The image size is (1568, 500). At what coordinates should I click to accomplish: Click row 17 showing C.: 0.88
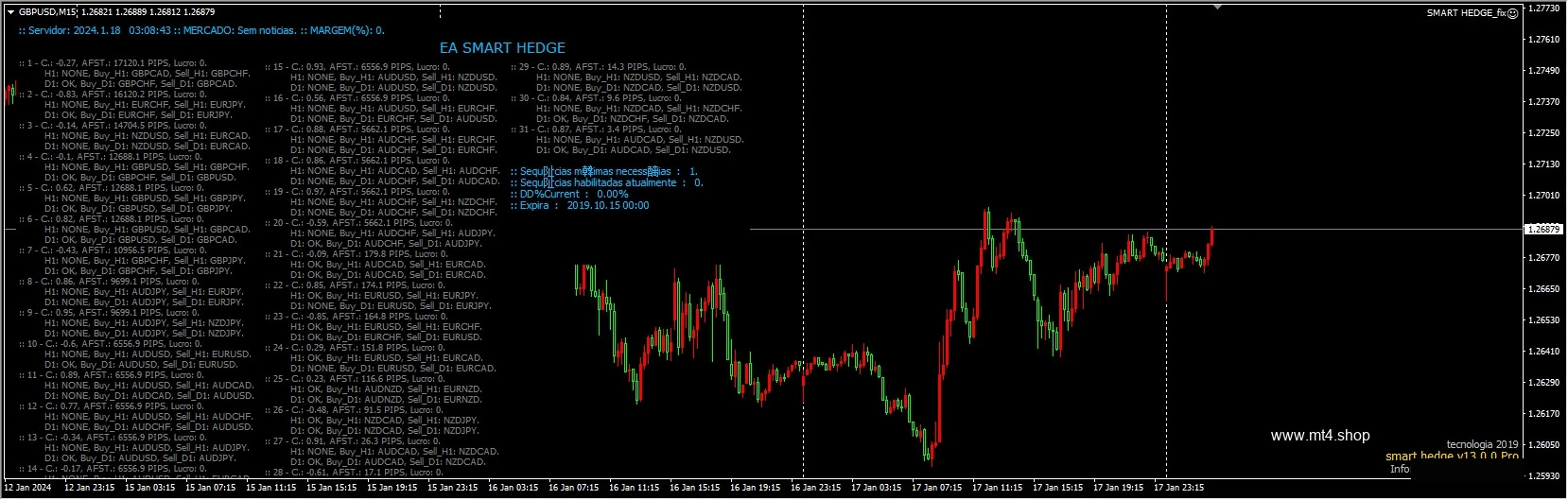(357, 129)
